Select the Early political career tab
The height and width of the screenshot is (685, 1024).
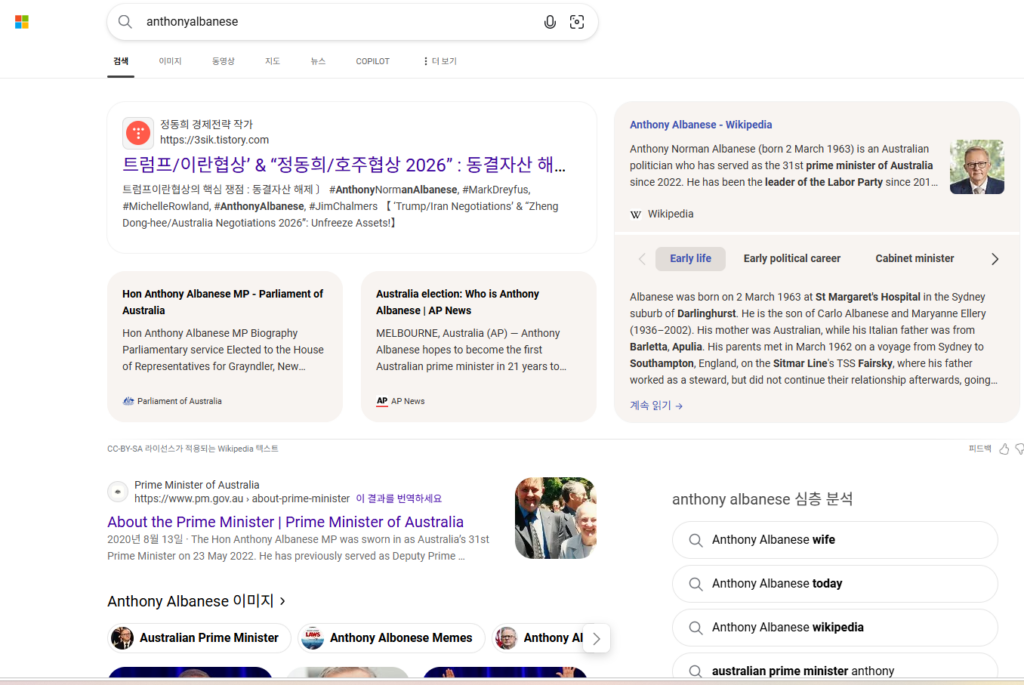pos(792,259)
